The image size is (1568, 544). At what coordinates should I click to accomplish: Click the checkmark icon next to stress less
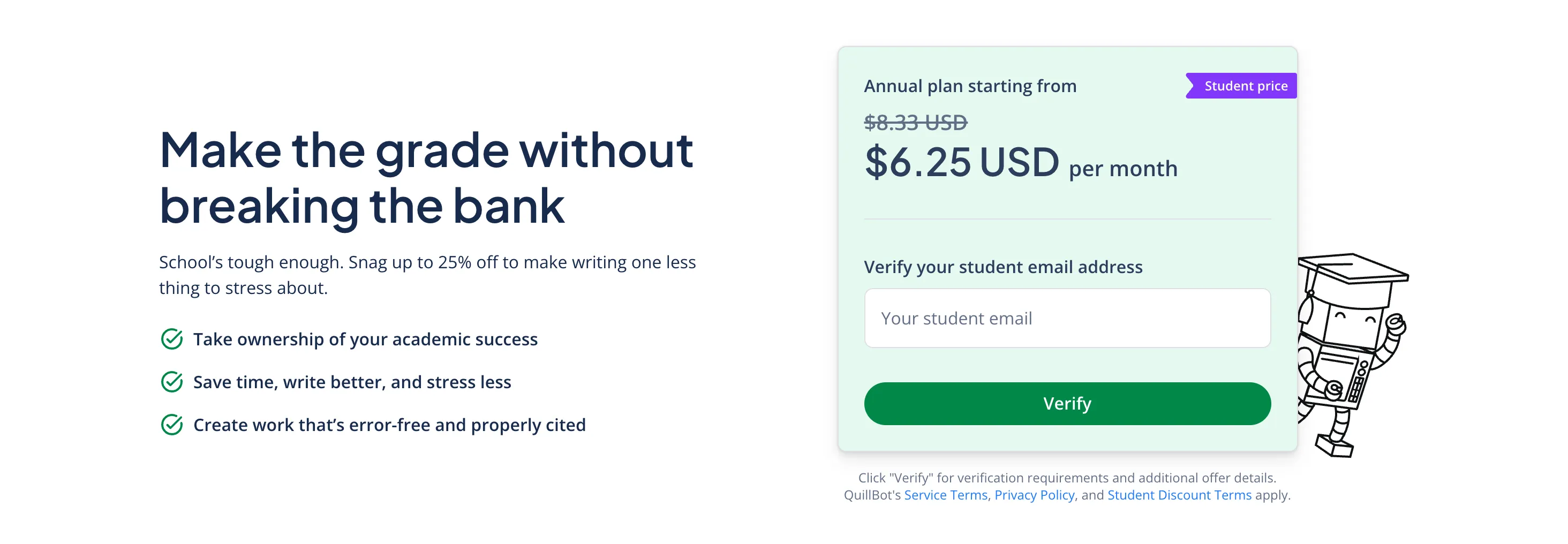[x=174, y=382]
